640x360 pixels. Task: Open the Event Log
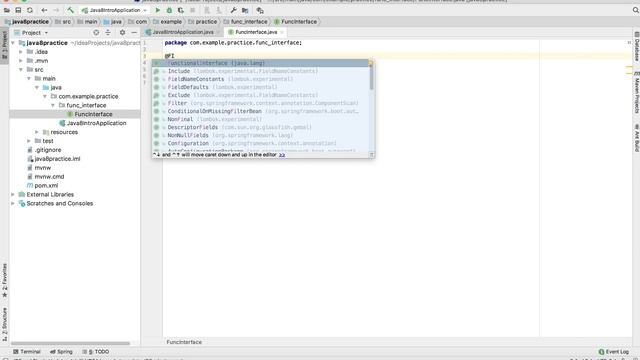tap(614, 352)
